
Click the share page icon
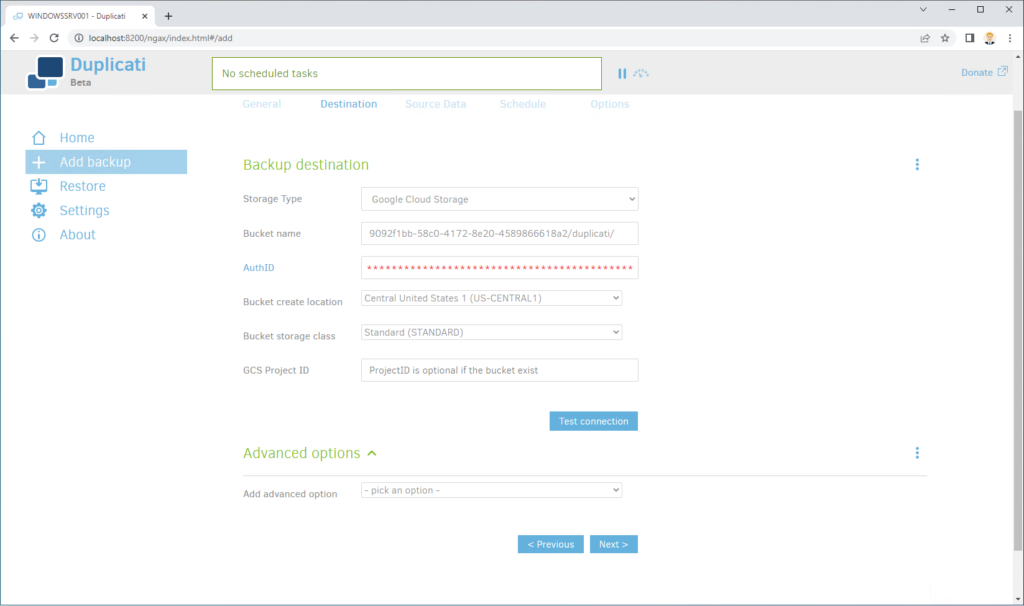click(x=925, y=38)
